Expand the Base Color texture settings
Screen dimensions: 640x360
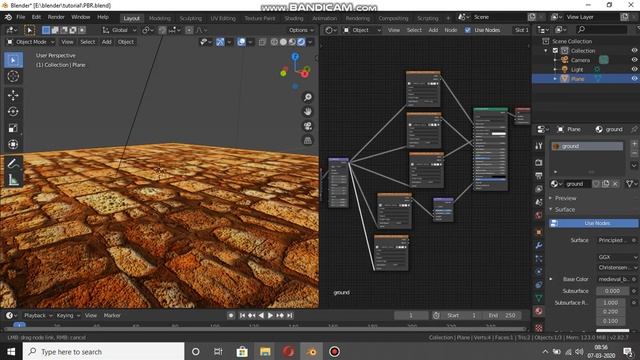click(551, 279)
